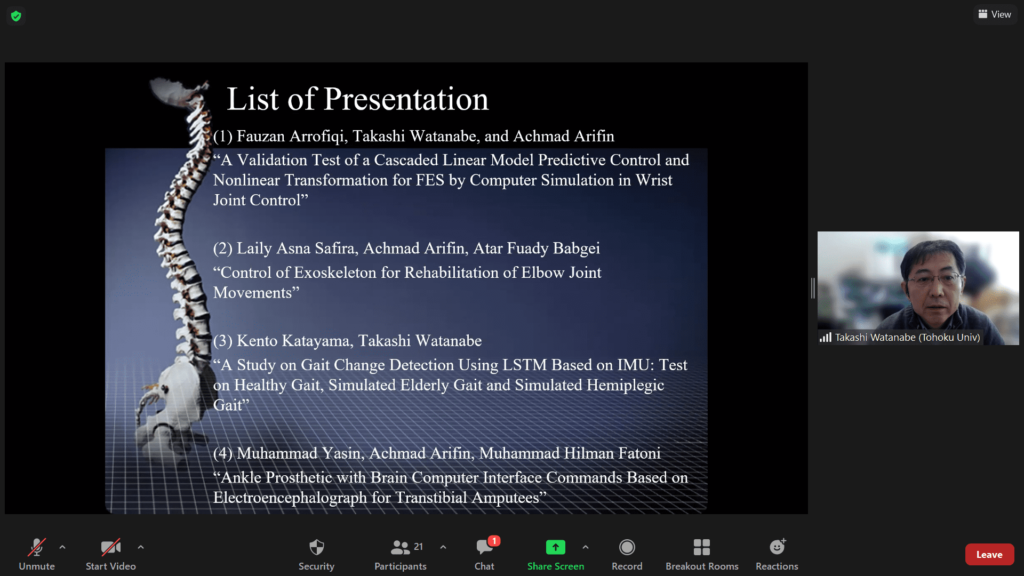1024x576 pixels.
Task: Expand video options arrow beside Start Video
Action: point(140,547)
